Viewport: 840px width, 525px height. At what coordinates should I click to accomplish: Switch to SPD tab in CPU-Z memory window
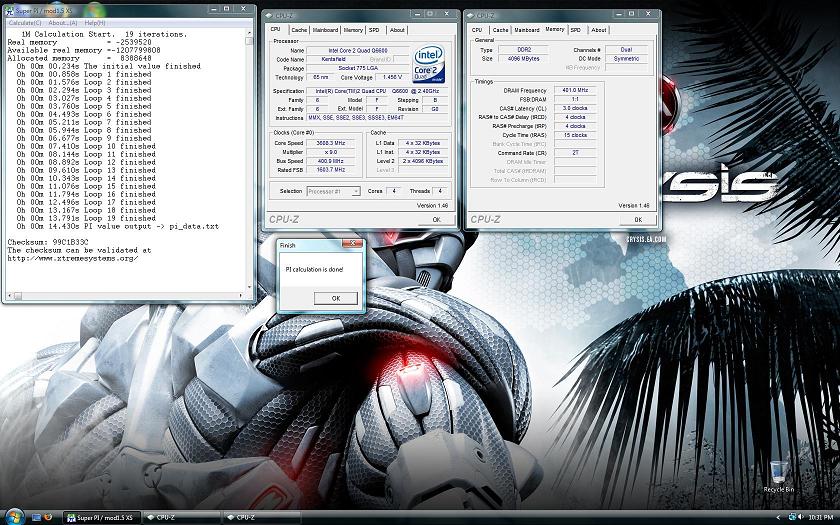[x=575, y=30]
